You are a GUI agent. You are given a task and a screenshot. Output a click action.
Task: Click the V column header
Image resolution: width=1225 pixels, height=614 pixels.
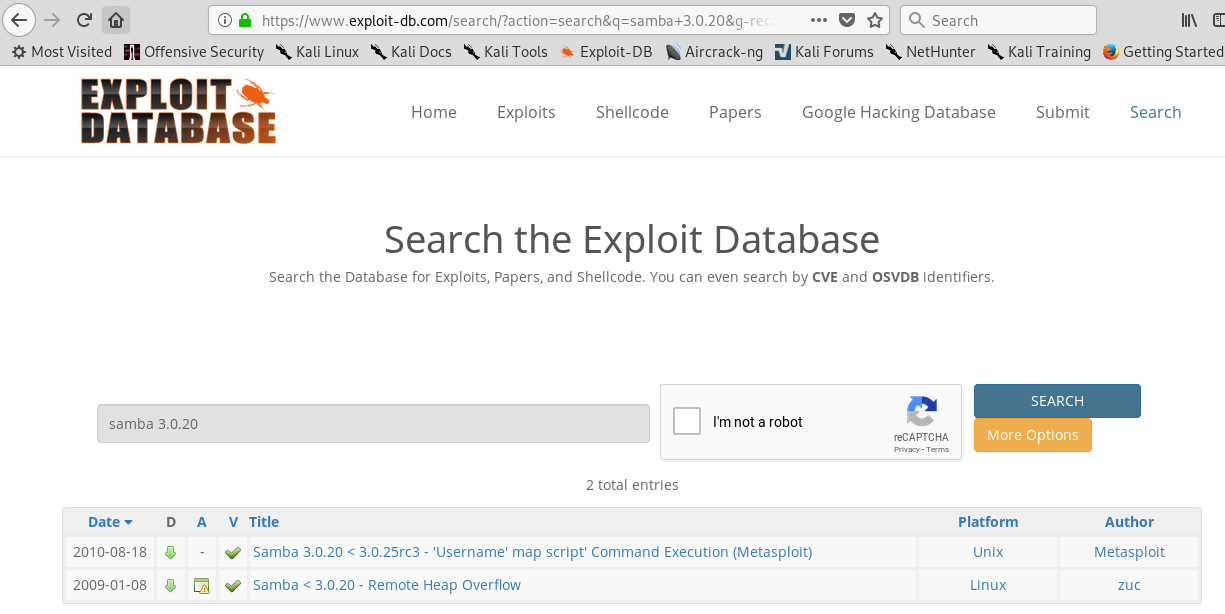click(x=233, y=521)
